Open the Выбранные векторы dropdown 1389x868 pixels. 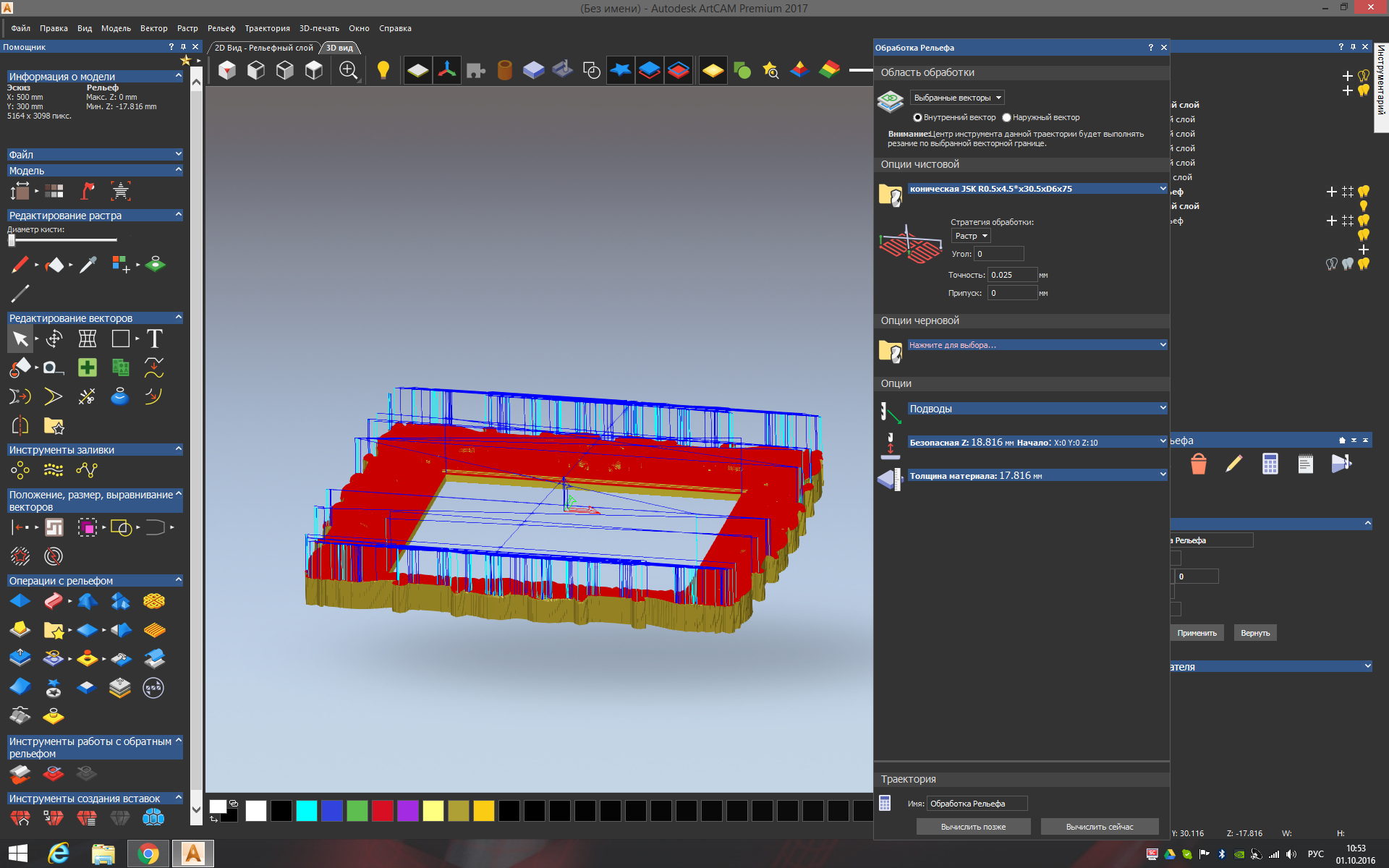pyautogui.click(x=957, y=98)
